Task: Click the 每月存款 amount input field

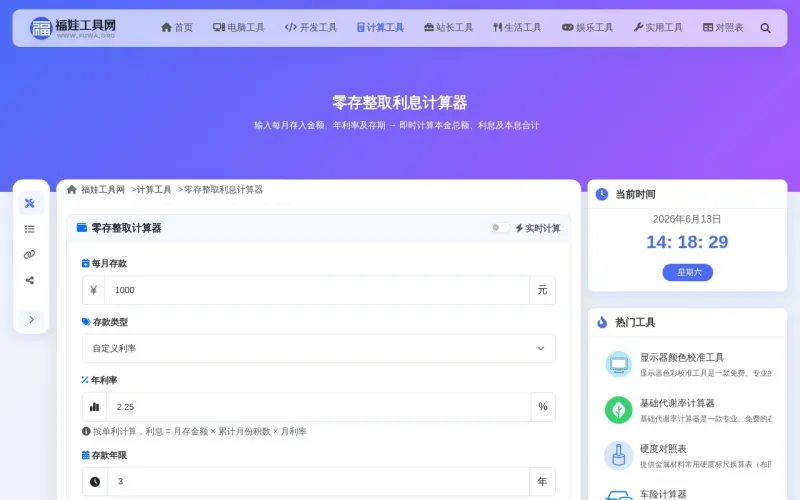Action: pos(316,290)
